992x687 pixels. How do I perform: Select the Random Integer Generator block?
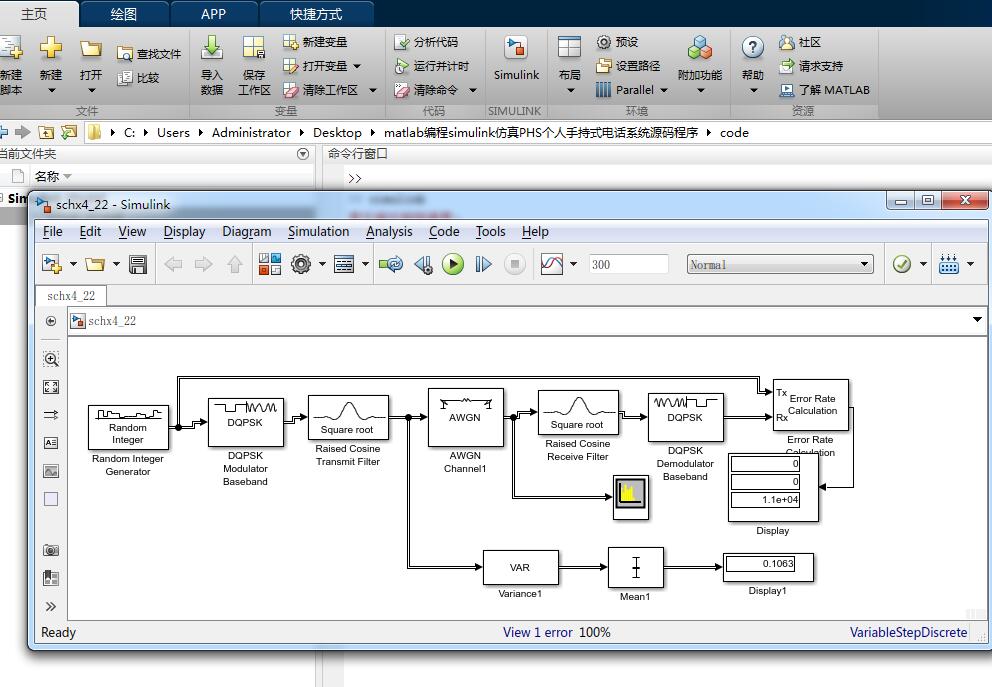[x=128, y=427]
